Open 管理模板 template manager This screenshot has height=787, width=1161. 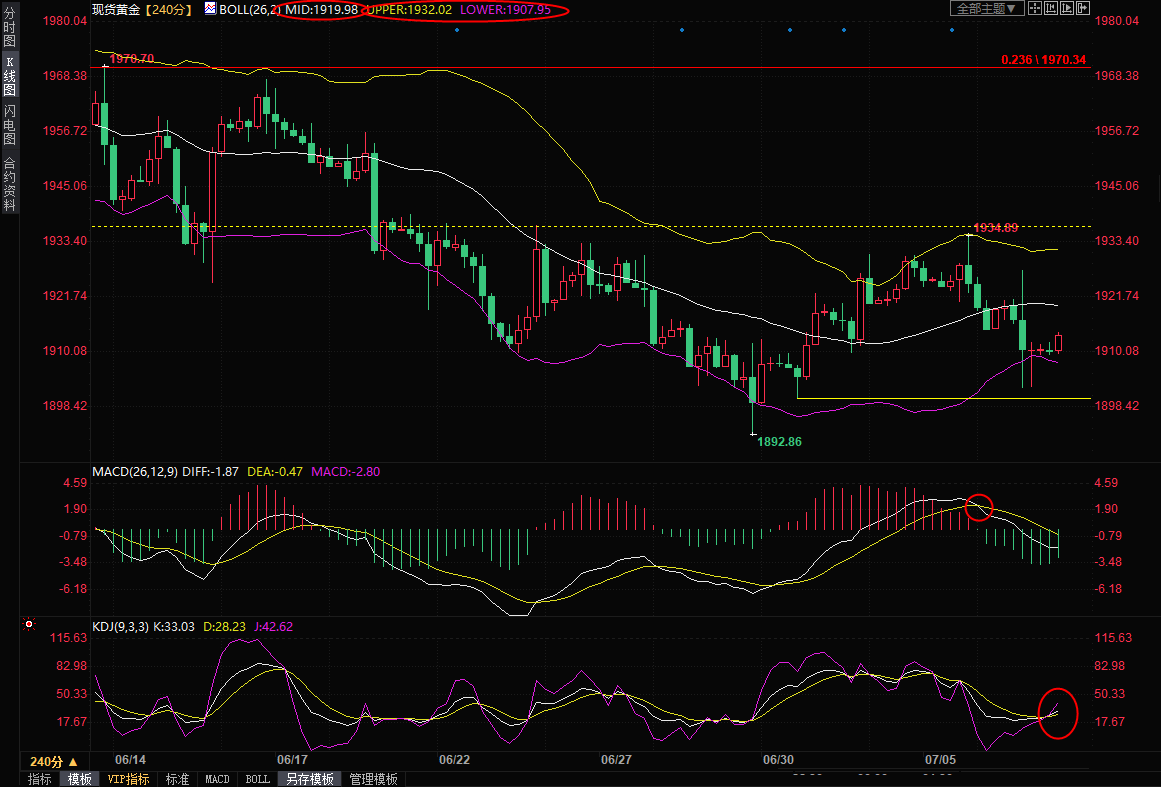(373, 779)
